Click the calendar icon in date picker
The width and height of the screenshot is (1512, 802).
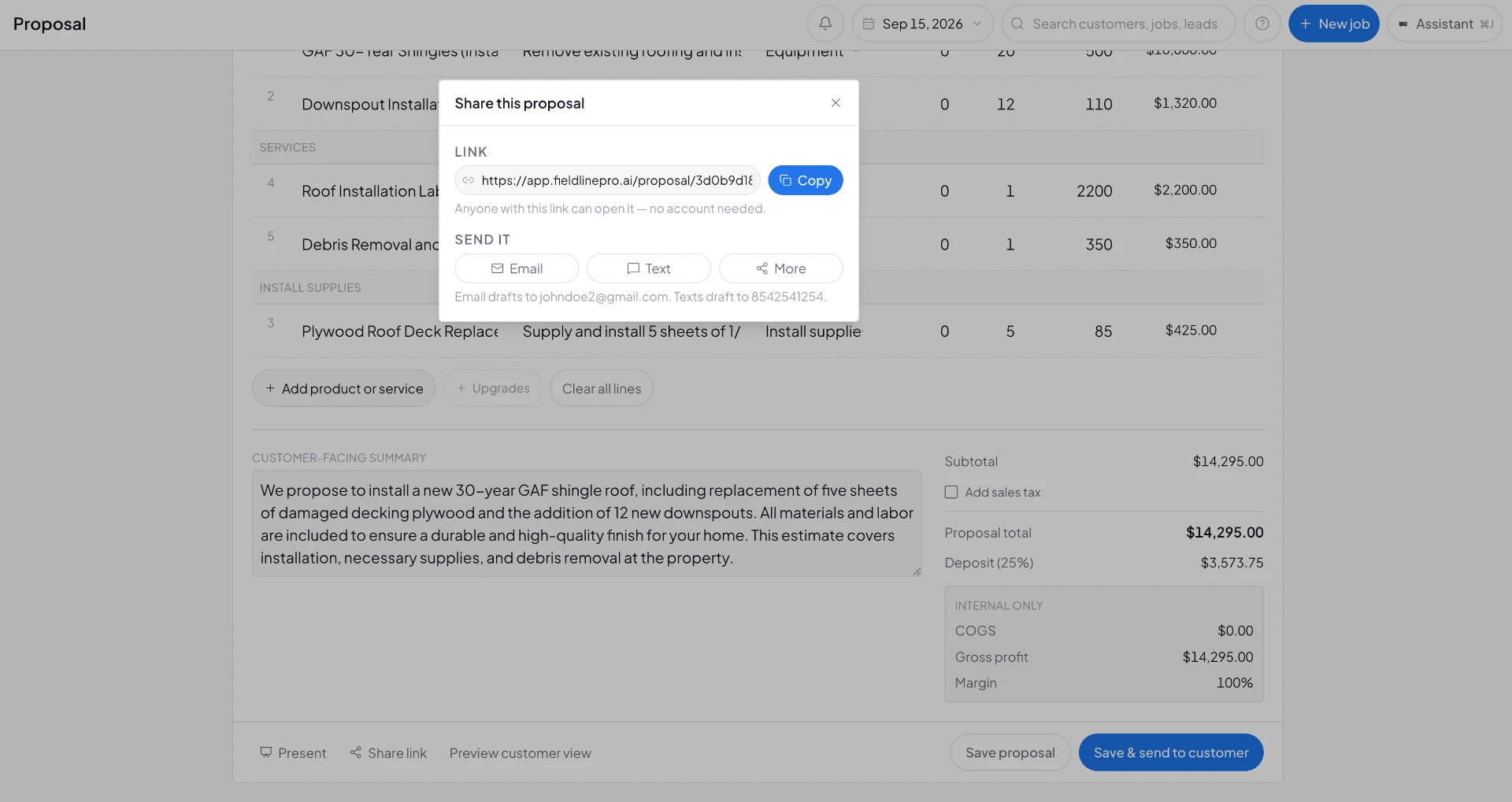pos(868,24)
